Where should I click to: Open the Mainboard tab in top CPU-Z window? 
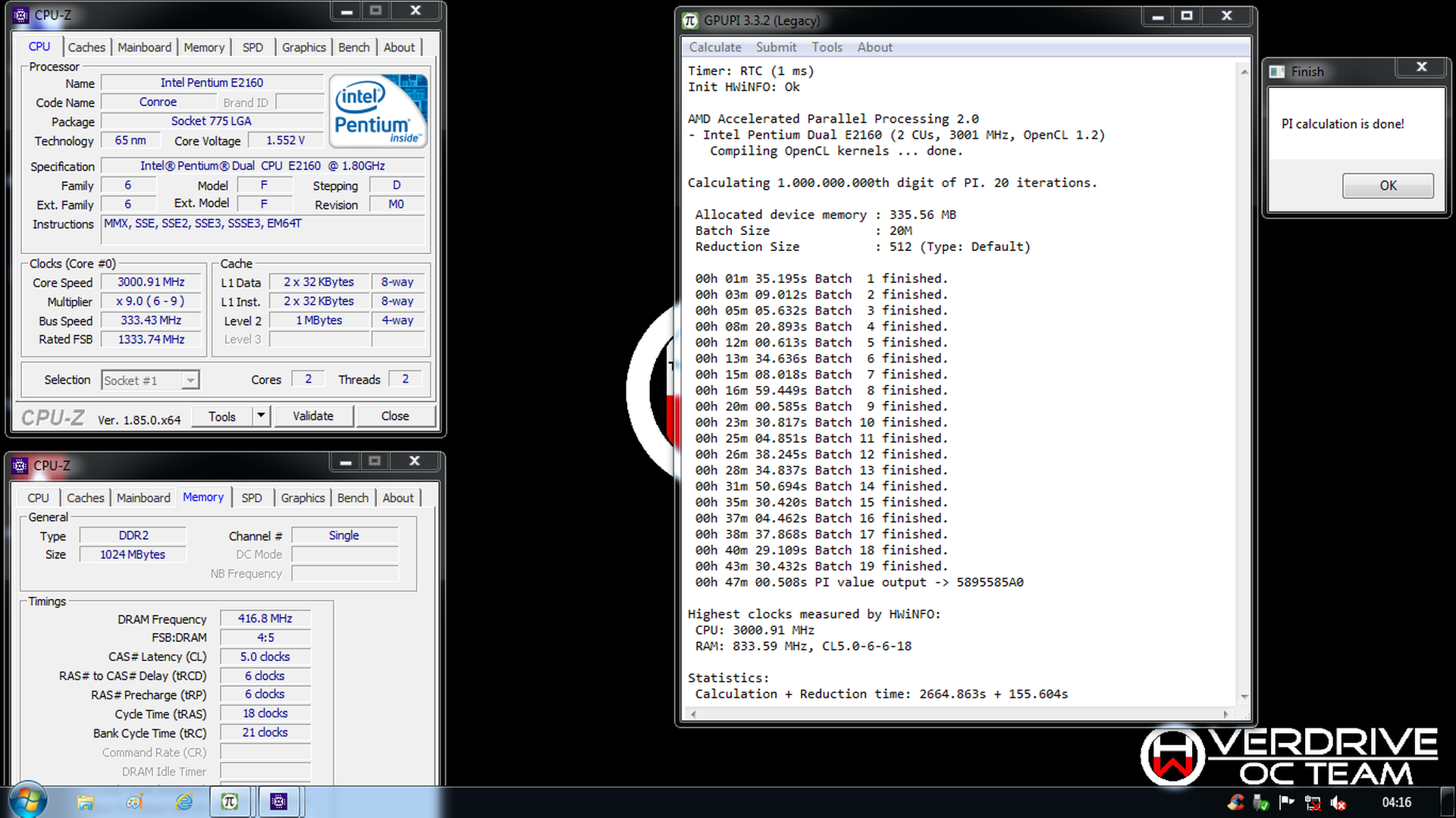144,47
